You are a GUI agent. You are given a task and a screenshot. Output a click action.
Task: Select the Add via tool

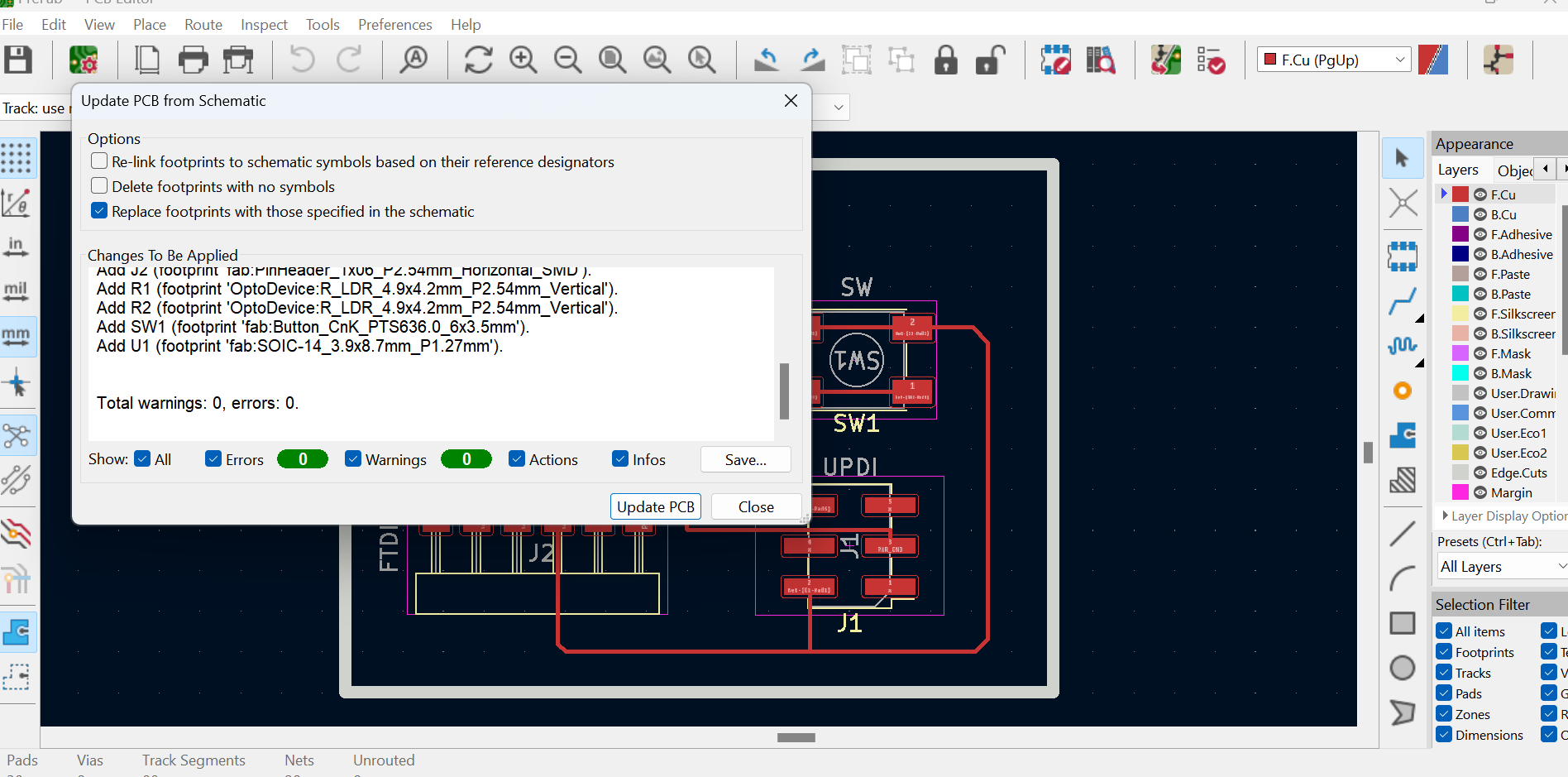(1403, 391)
